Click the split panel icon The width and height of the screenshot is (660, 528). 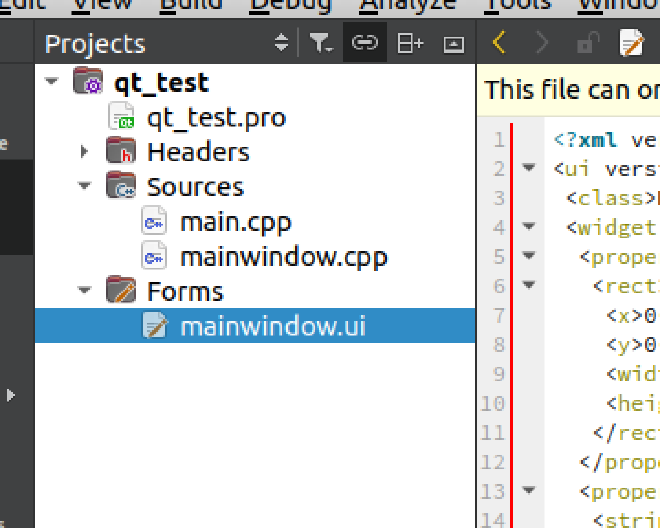tap(410, 43)
